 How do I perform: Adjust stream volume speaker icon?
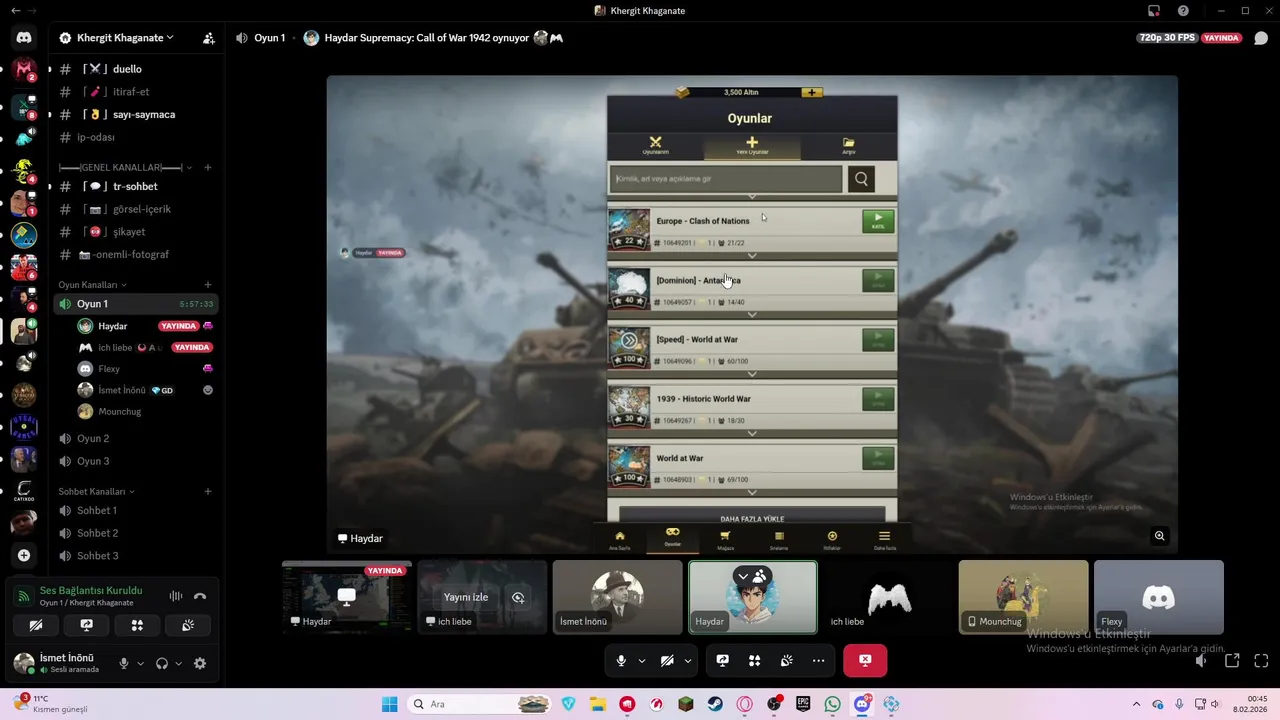click(1201, 660)
